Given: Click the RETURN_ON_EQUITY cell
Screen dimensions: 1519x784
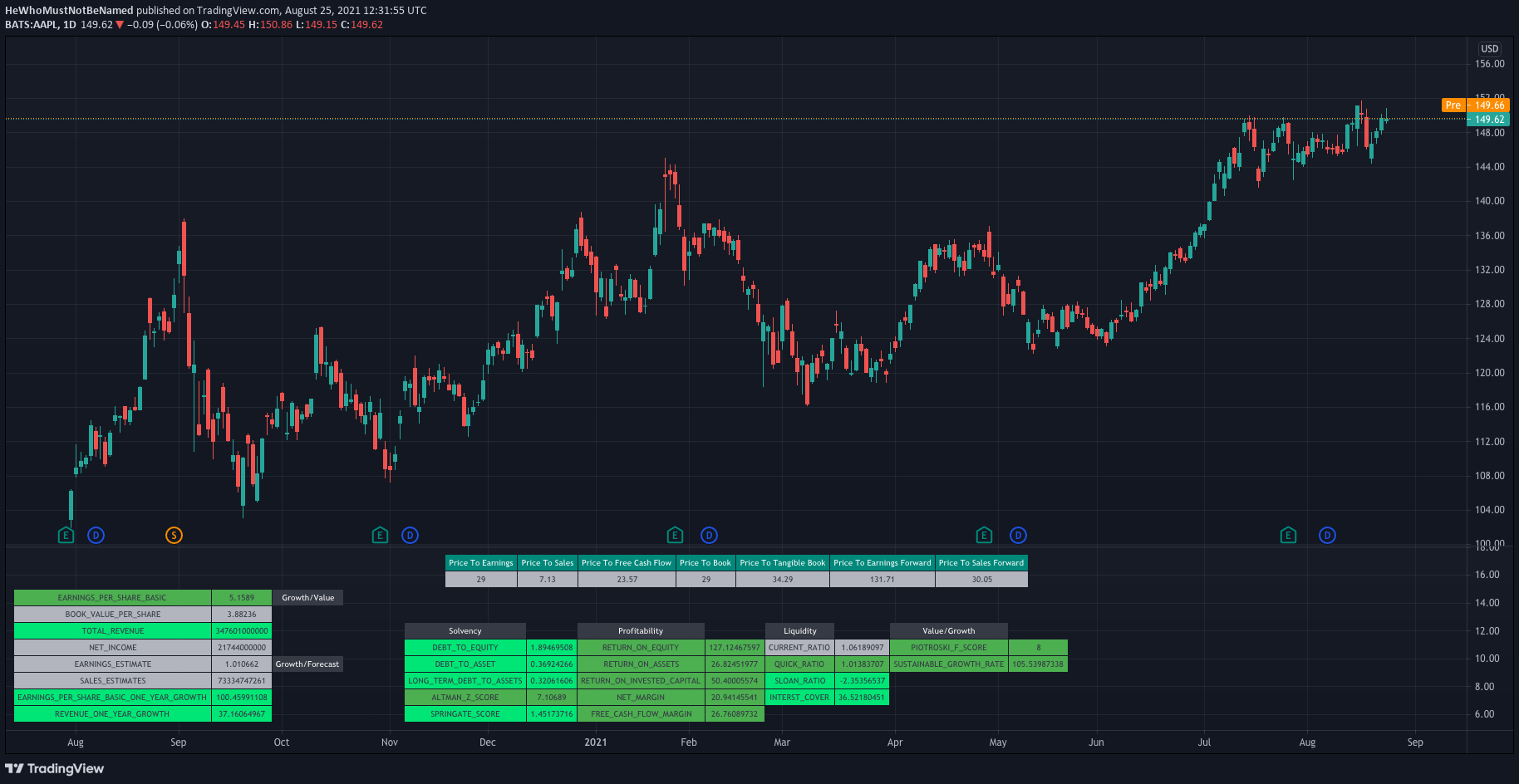Looking at the screenshot, I should pyautogui.click(x=641, y=648).
